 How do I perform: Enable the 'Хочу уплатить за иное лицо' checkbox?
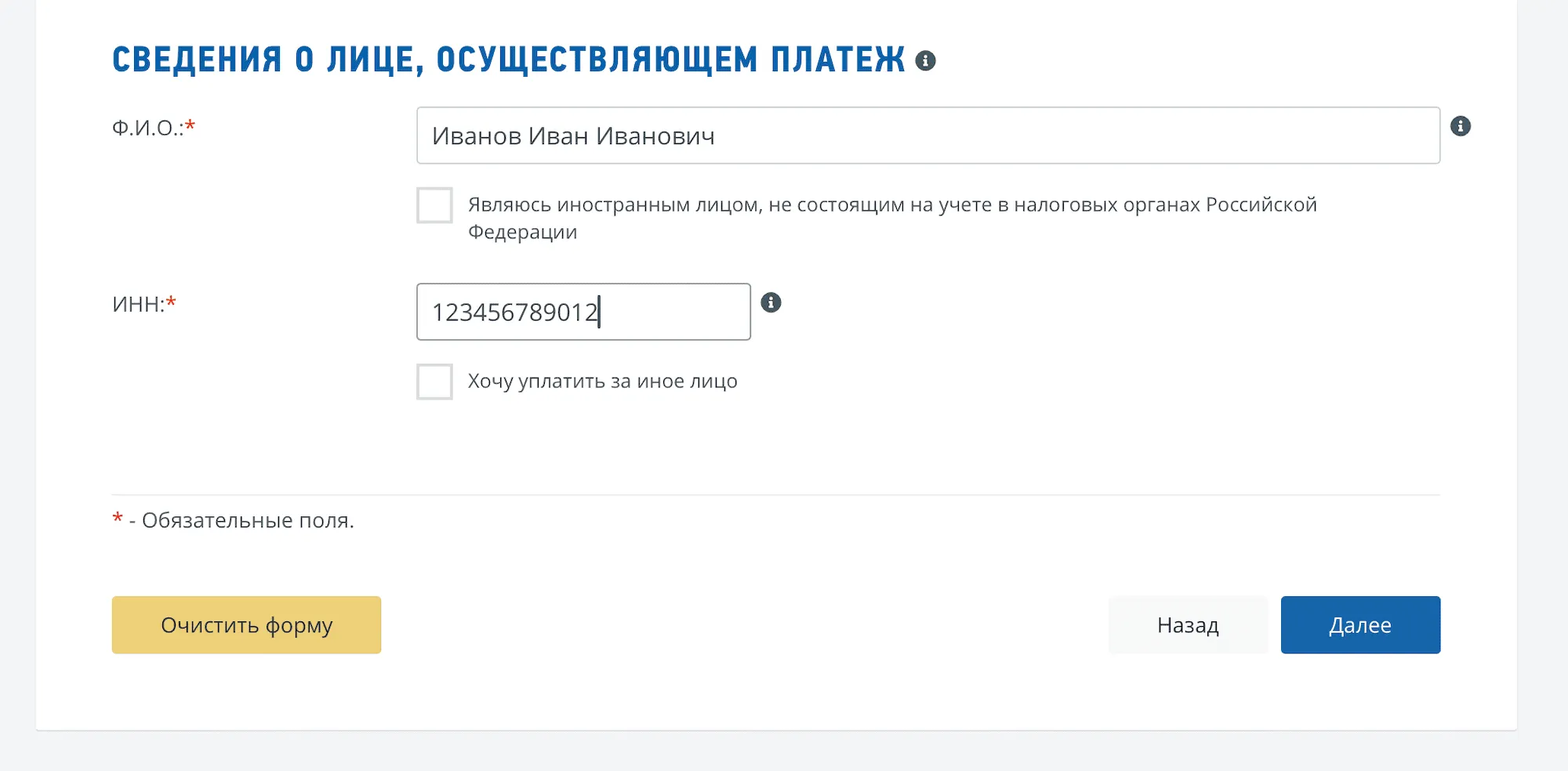434,382
